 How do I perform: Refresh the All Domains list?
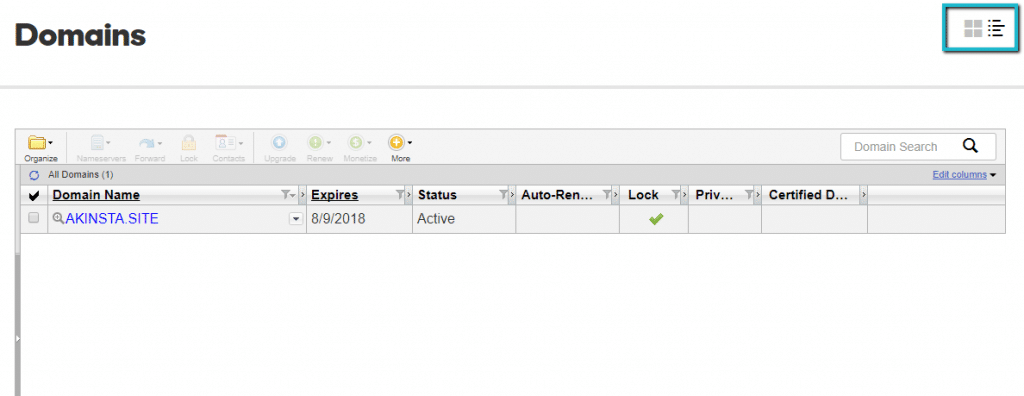pos(34,175)
